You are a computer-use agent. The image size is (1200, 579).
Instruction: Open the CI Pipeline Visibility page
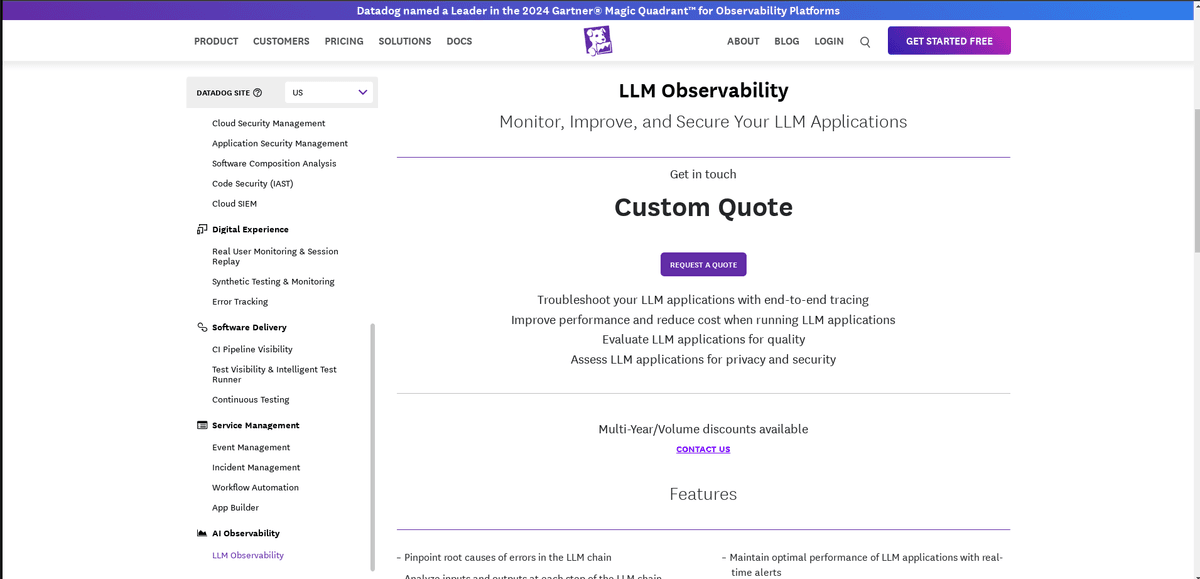coord(250,349)
